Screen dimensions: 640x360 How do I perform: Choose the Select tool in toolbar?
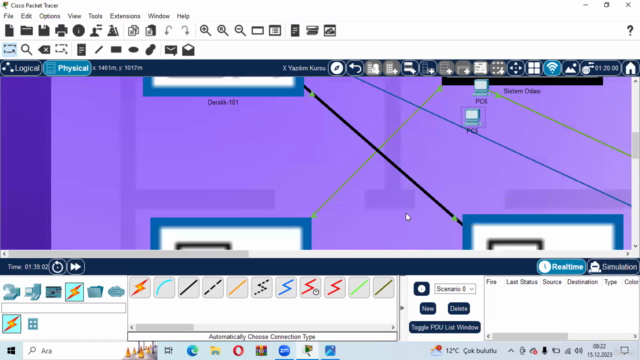pyautogui.click(x=9, y=50)
